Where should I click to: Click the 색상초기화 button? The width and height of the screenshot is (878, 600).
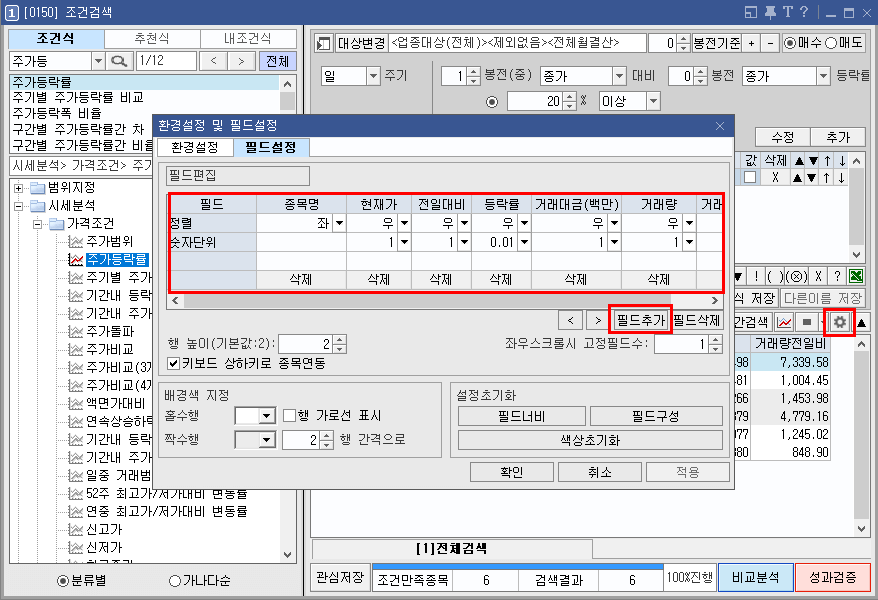tap(588, 440)
